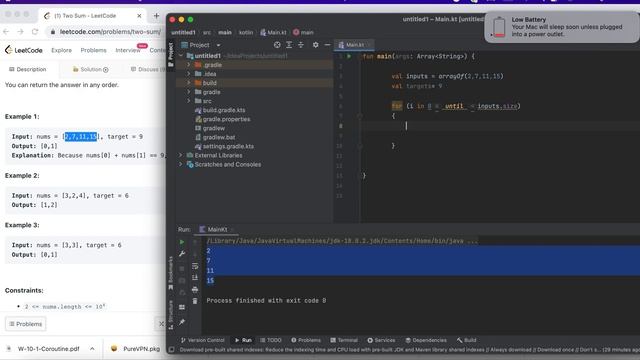Open run configuration wrench icon in Run panel
The width and height of the screenshot is (640, 360).
tap(182, 254)
